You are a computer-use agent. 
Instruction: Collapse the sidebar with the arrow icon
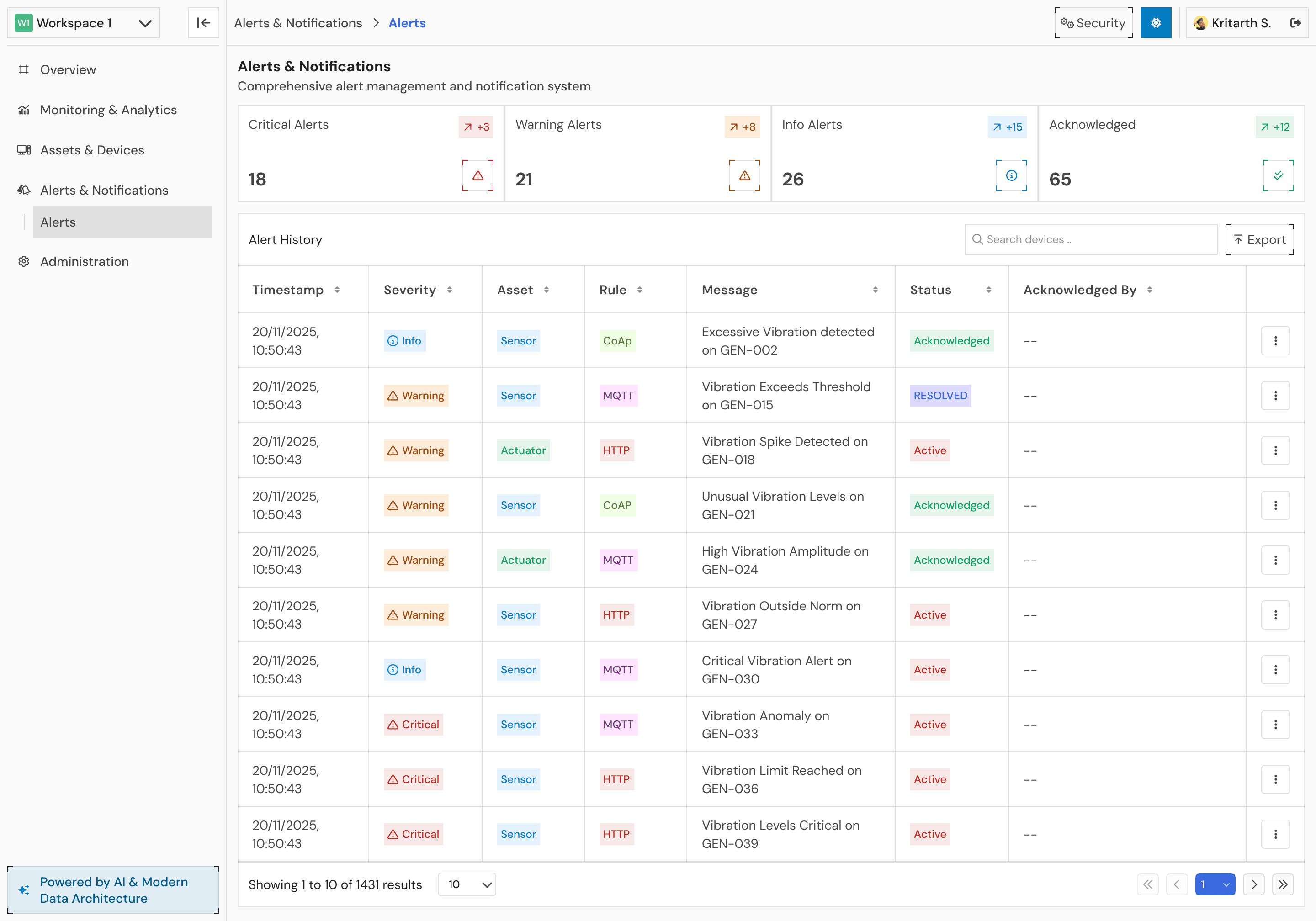point(203,23)
